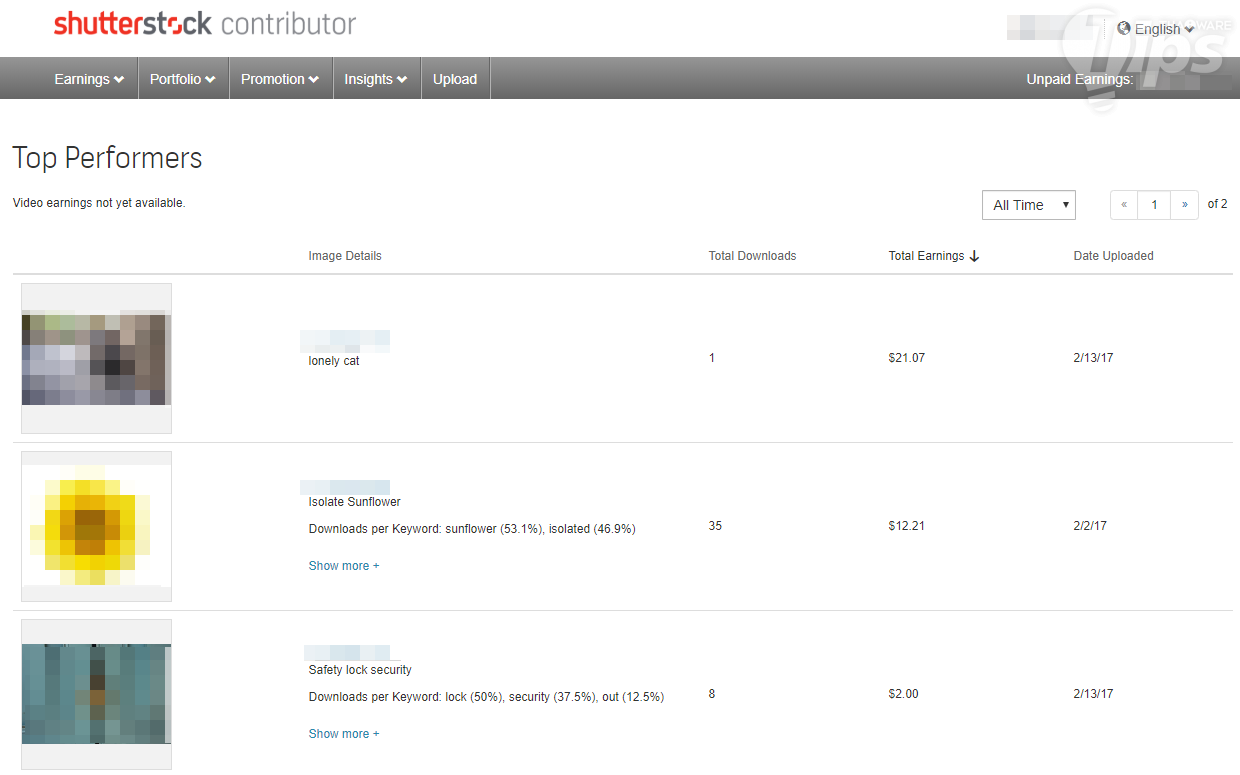Open the Portfolio menu
The width and height of the screenshot is (1240, 775).
183,79
